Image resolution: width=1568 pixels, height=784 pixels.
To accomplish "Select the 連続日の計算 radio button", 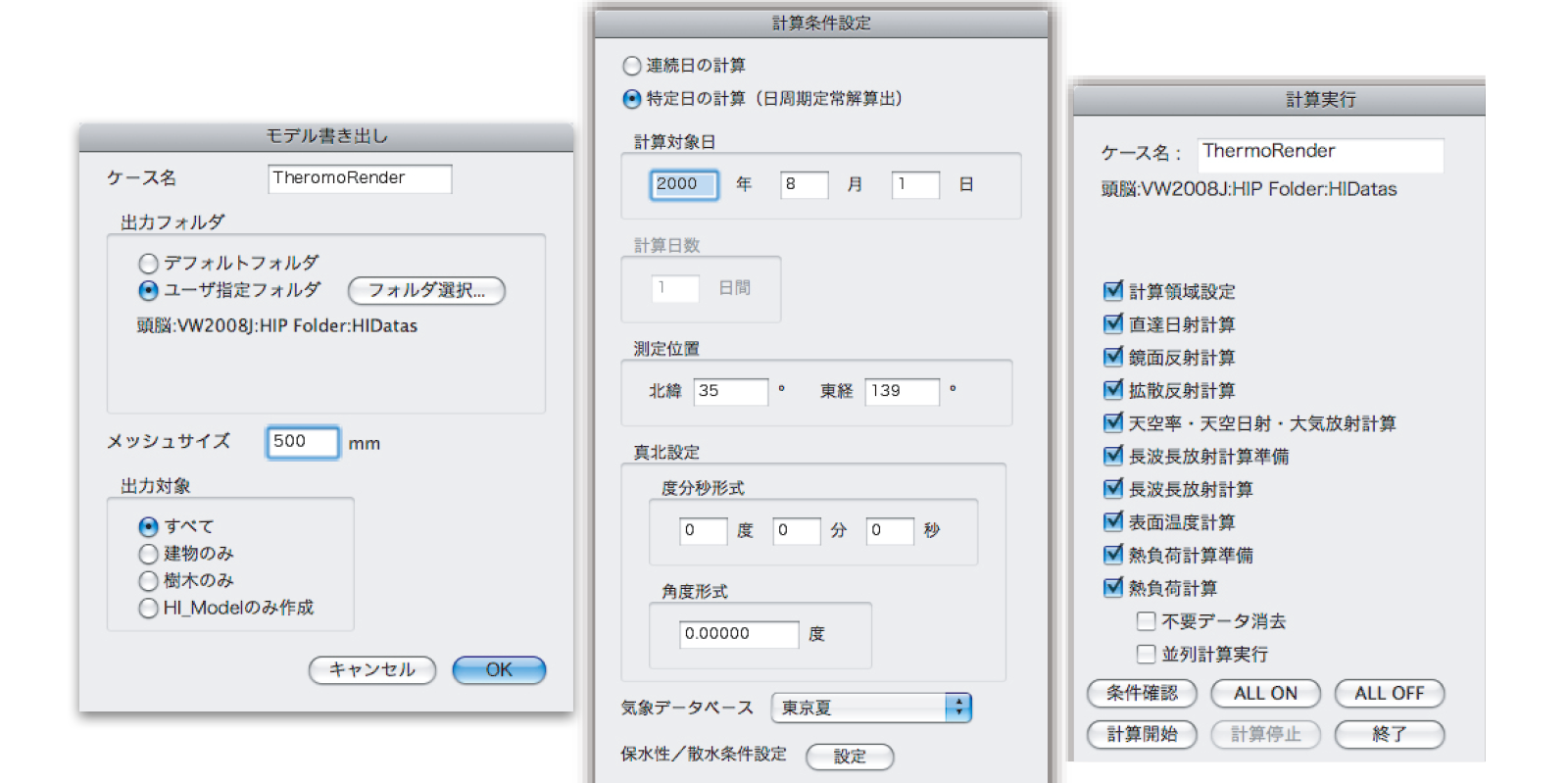I will [633, 66].
